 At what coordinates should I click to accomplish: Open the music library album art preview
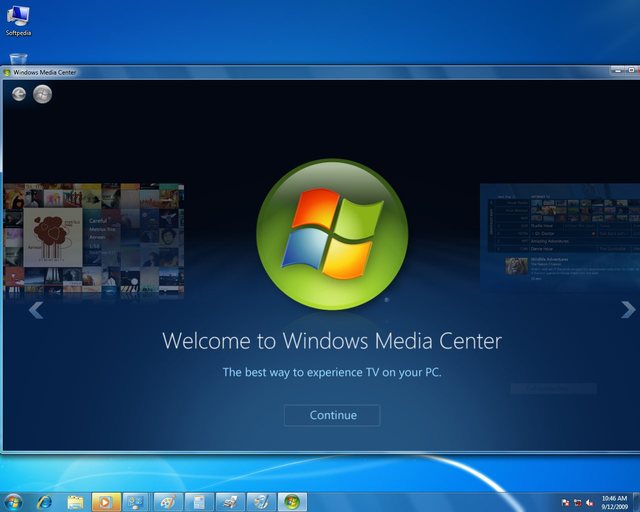[93, 238]
